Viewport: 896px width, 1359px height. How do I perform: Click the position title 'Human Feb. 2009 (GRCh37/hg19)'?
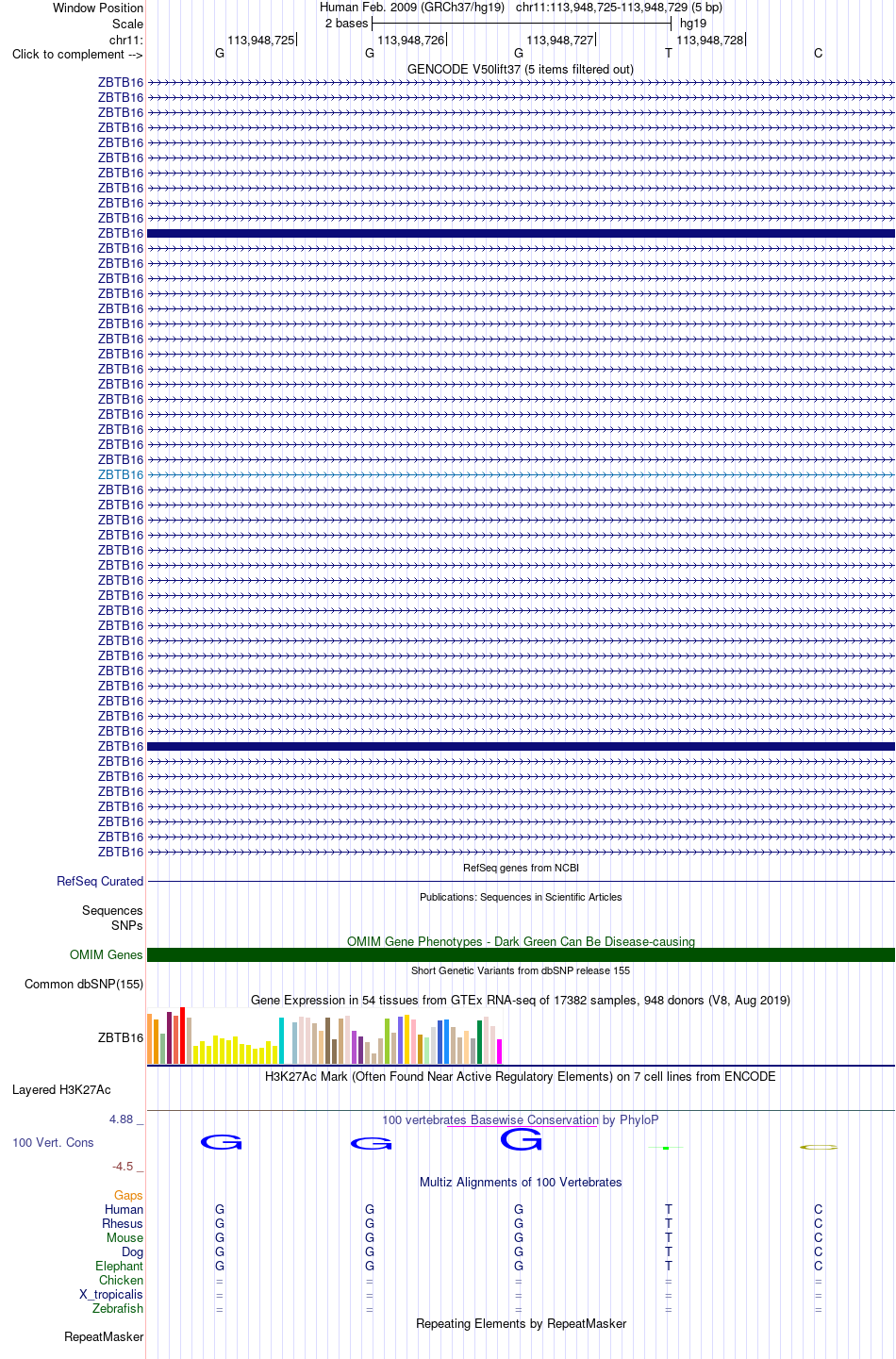pos(412,8)
